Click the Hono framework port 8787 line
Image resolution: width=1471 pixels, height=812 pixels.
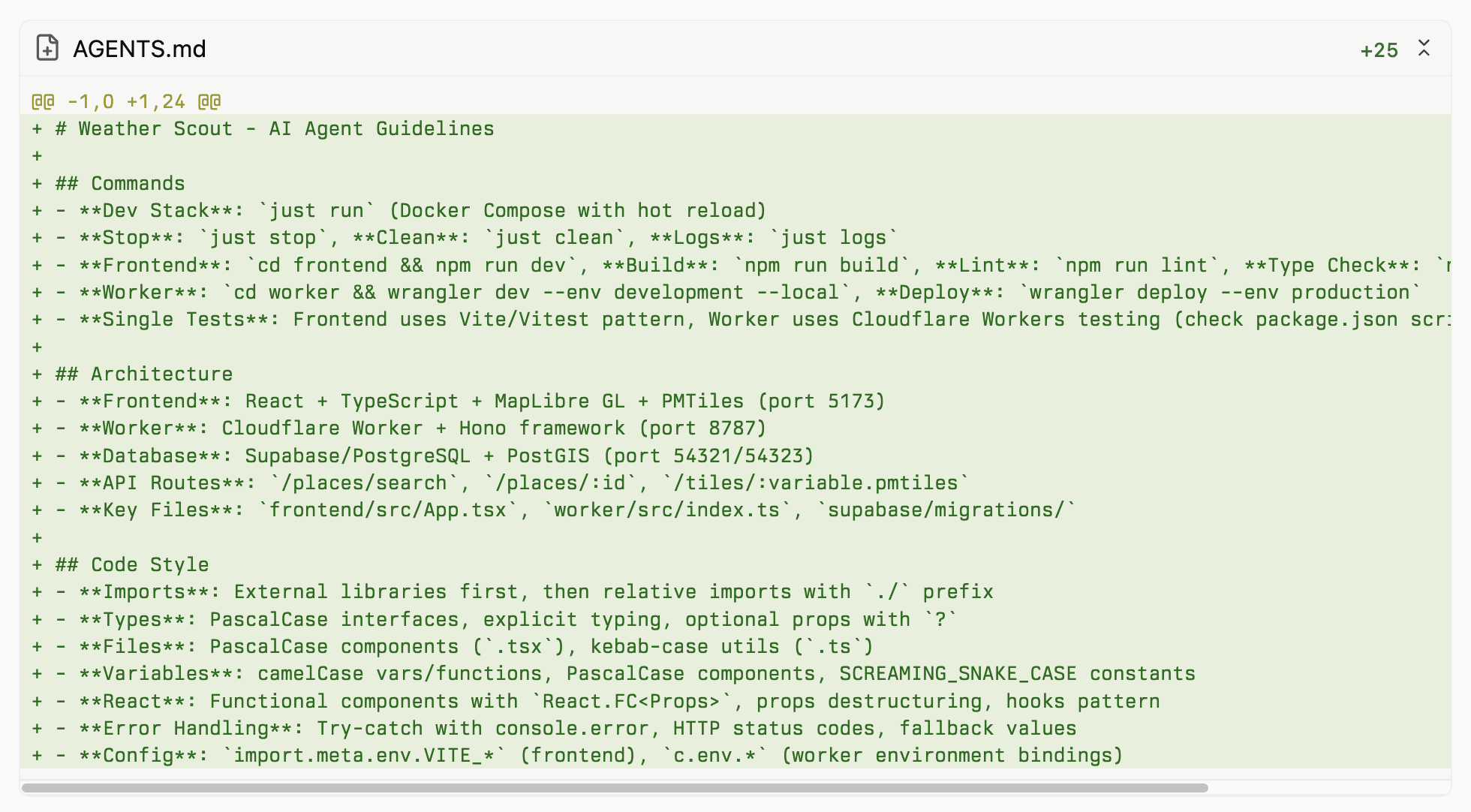(x=422, y=429)
